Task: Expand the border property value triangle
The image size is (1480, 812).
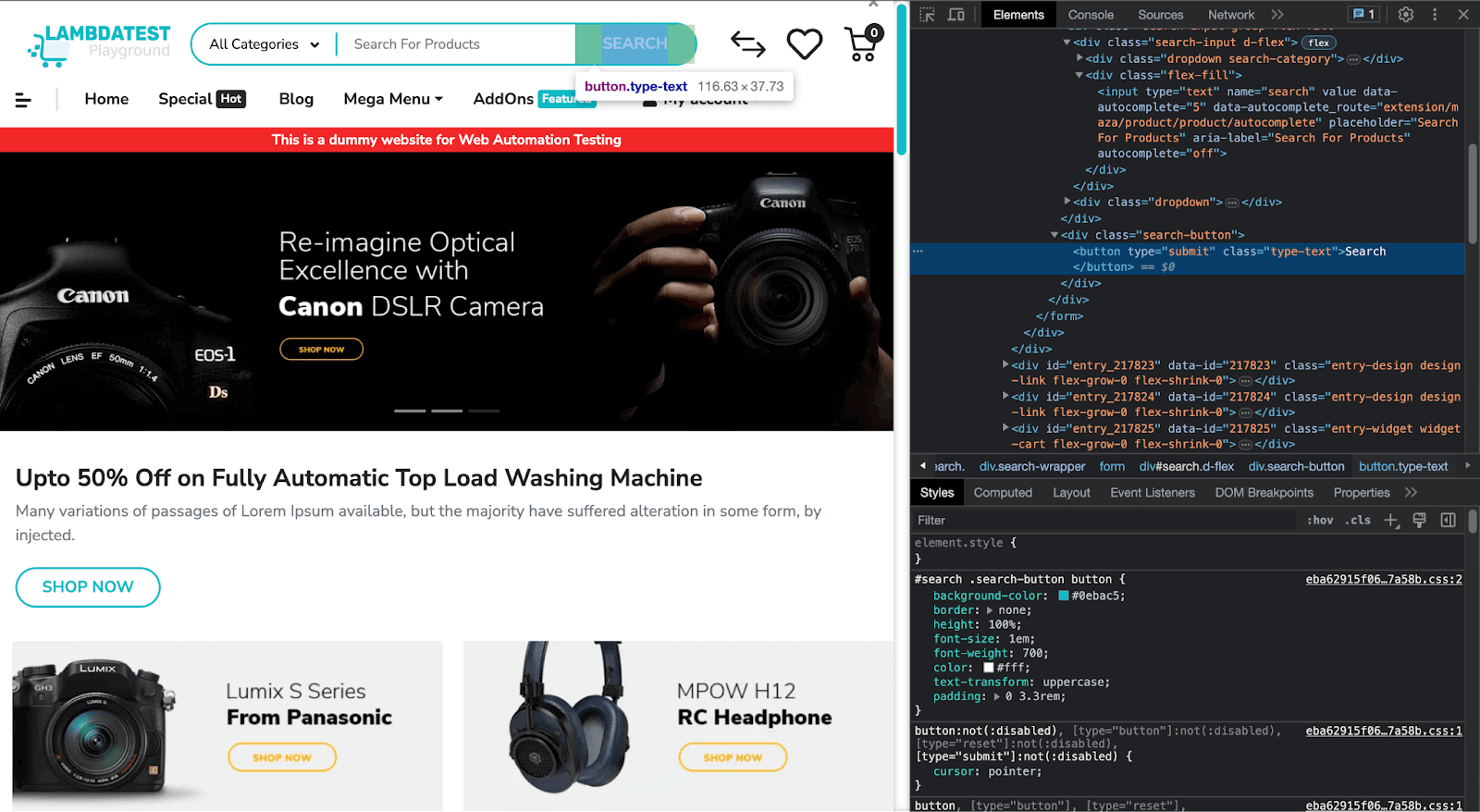Action: pos(990,610)
